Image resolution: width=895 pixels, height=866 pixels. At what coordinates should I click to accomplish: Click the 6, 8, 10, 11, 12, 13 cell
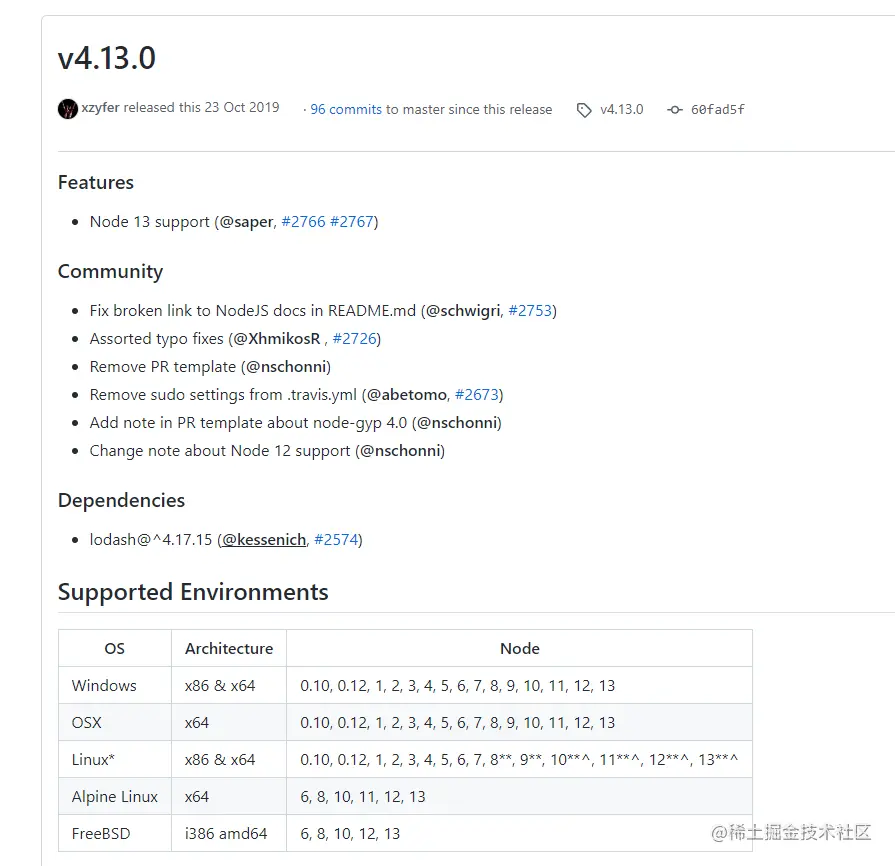coord(519,796)
